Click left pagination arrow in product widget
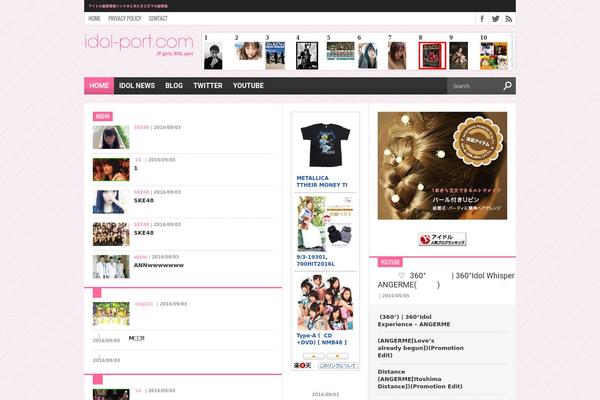Screen dimensions: 600x400 click(x=314, y=356)
